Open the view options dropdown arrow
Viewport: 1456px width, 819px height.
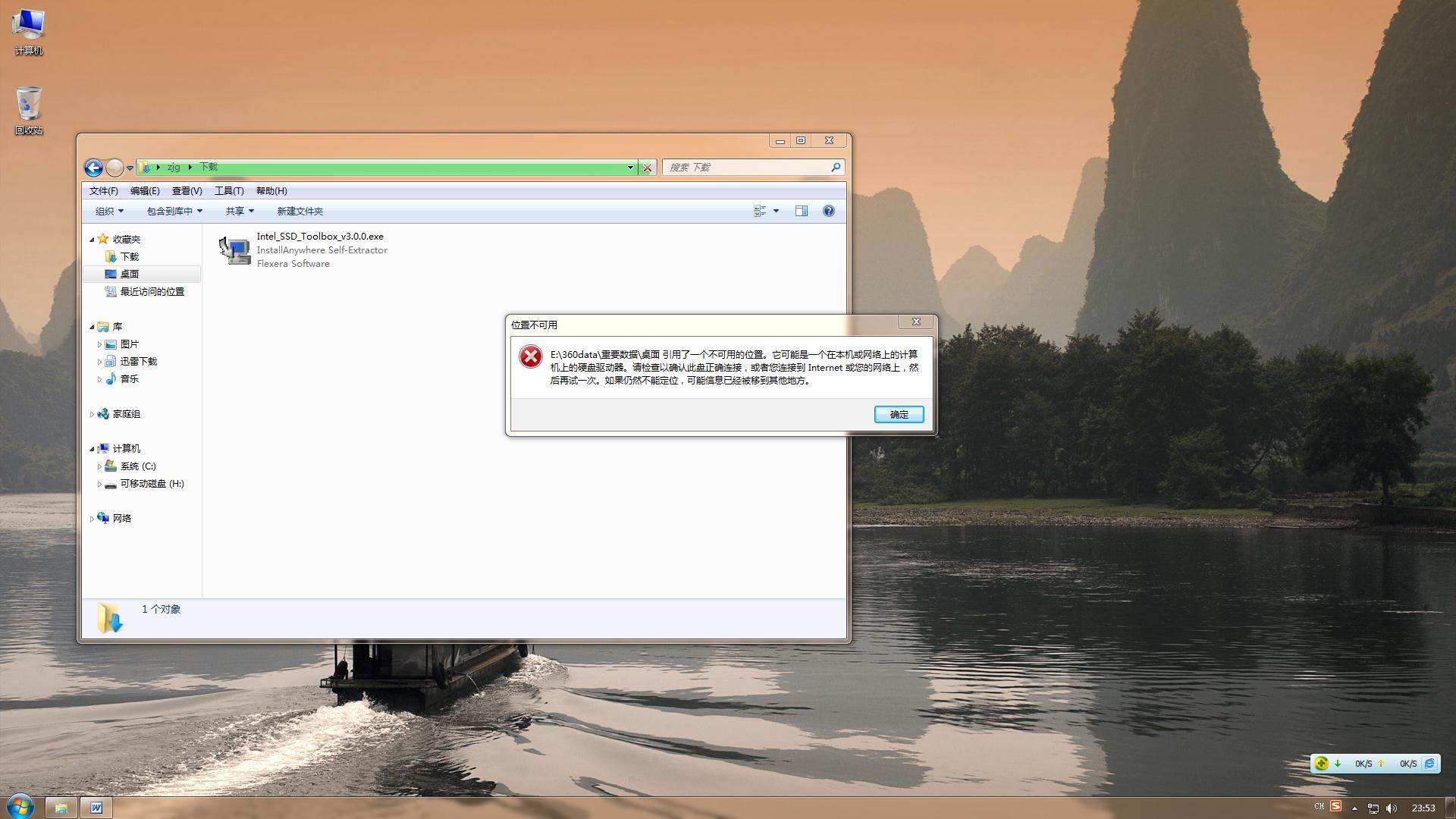[776, 212]
